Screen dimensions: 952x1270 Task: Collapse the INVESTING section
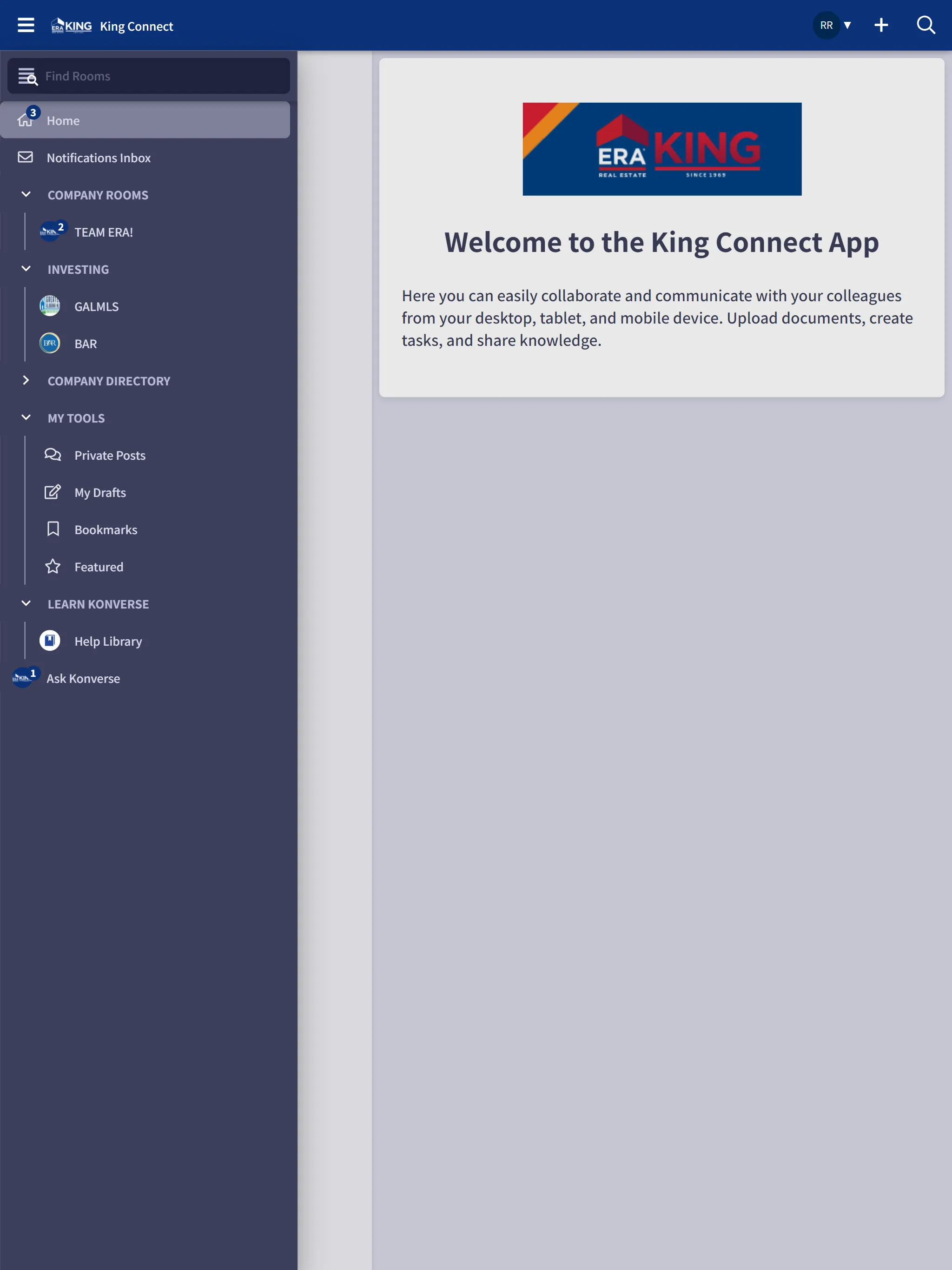(26, 269)
